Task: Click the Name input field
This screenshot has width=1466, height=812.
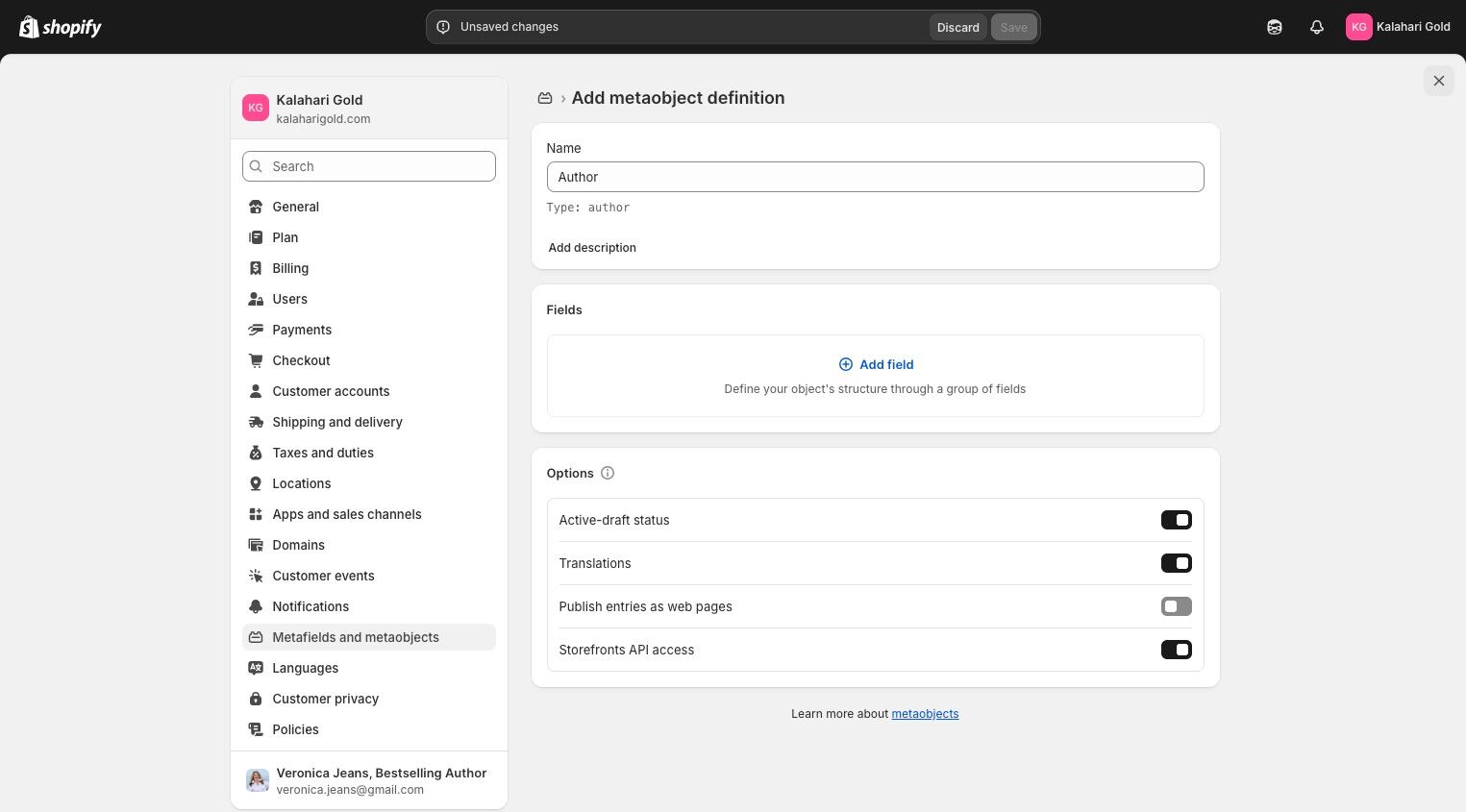Action: pyautogui.click(x=875, y=177)
